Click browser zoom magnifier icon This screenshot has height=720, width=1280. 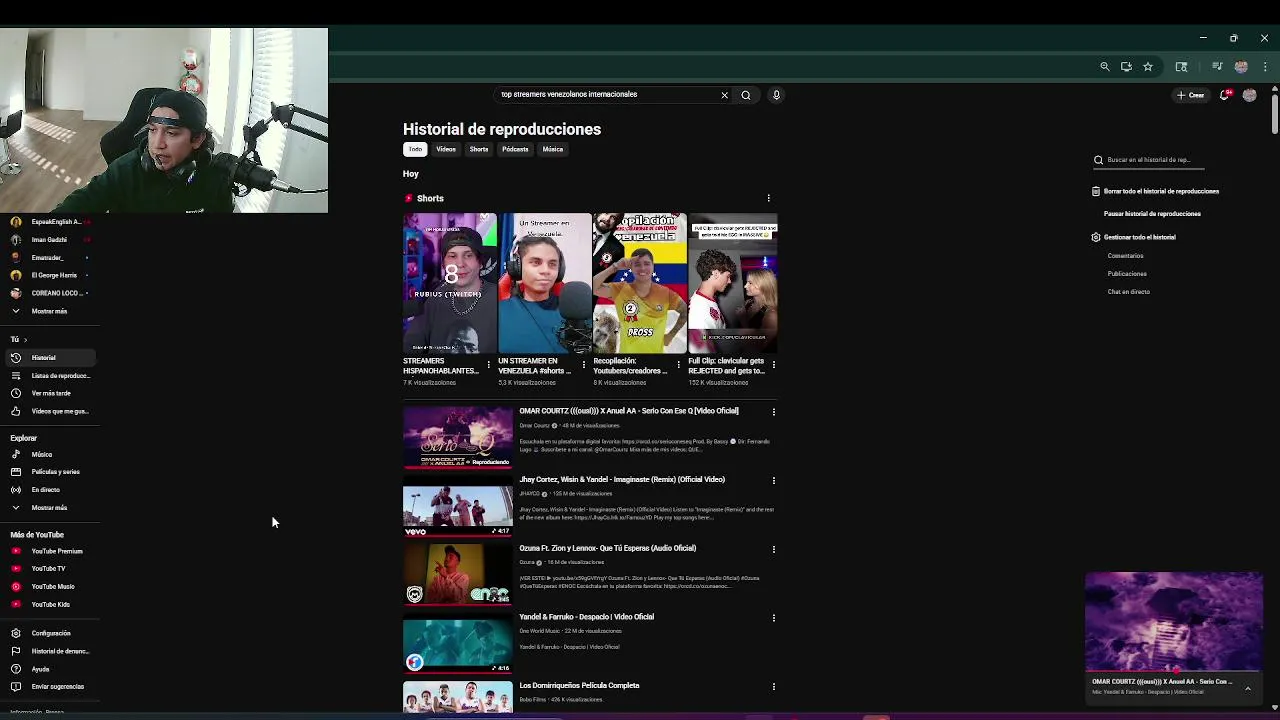[x=1104, y=67]
